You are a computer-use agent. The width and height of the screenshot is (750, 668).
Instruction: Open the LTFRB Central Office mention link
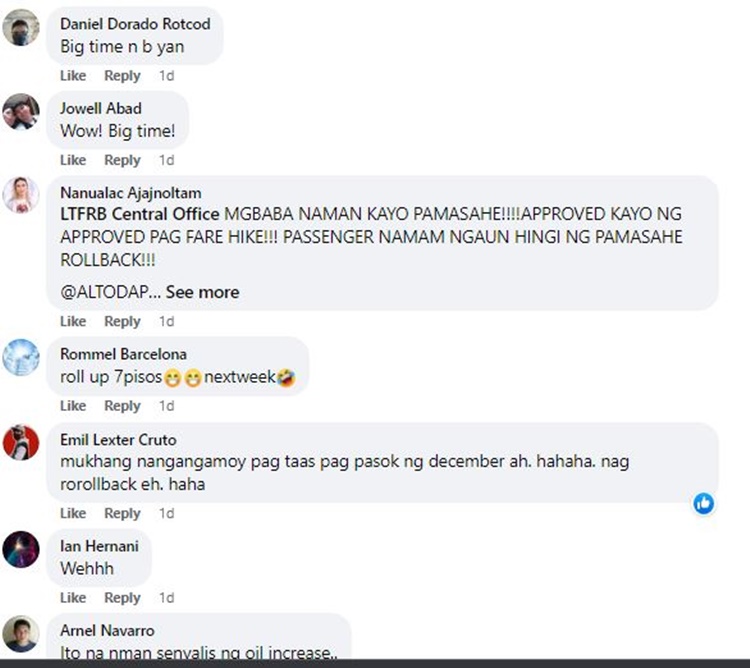140,214
